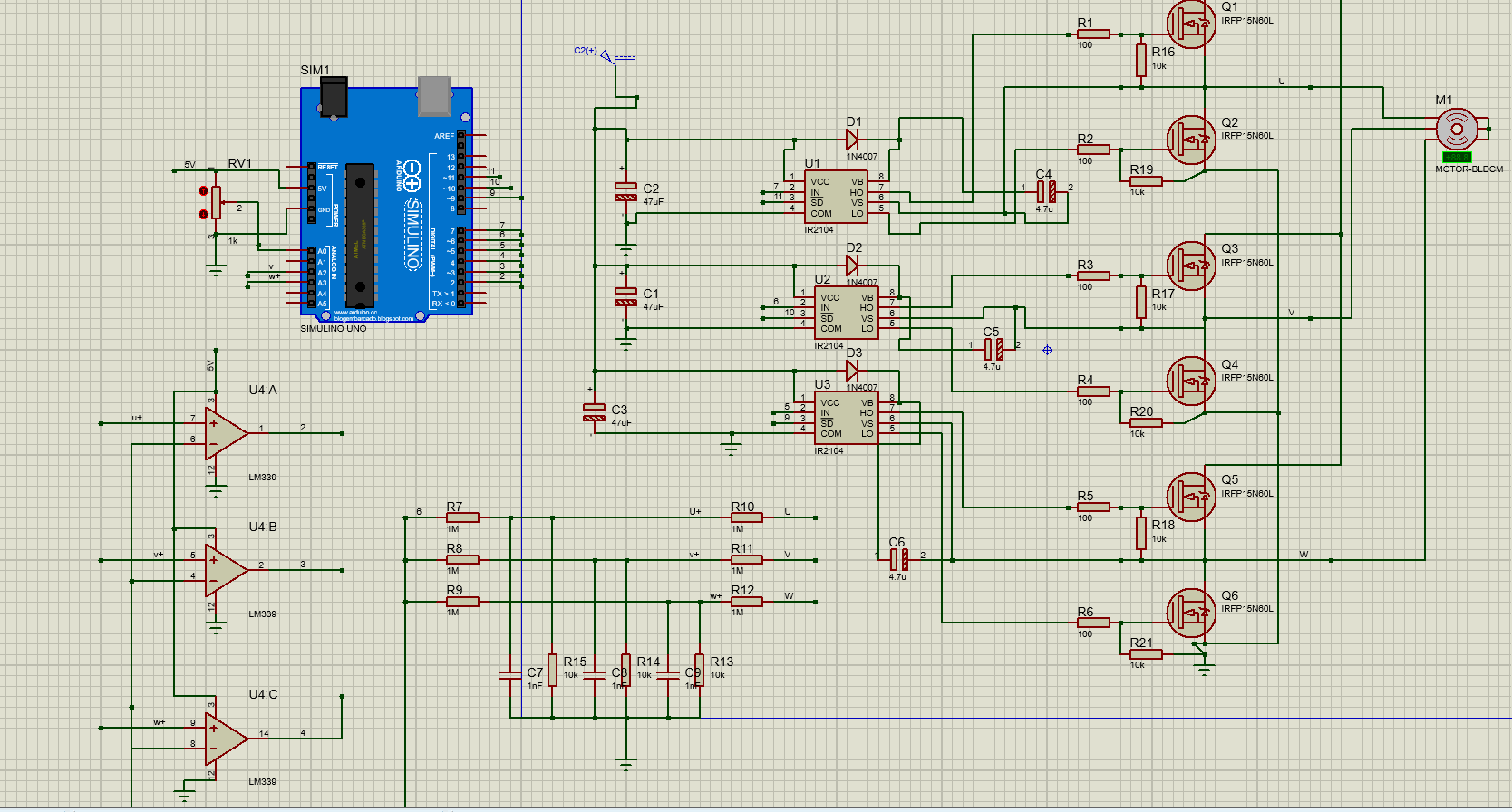Select the U1 IR2104 driver chip
The height and width of the screenshot is (812, 1512).
(836, 197)
